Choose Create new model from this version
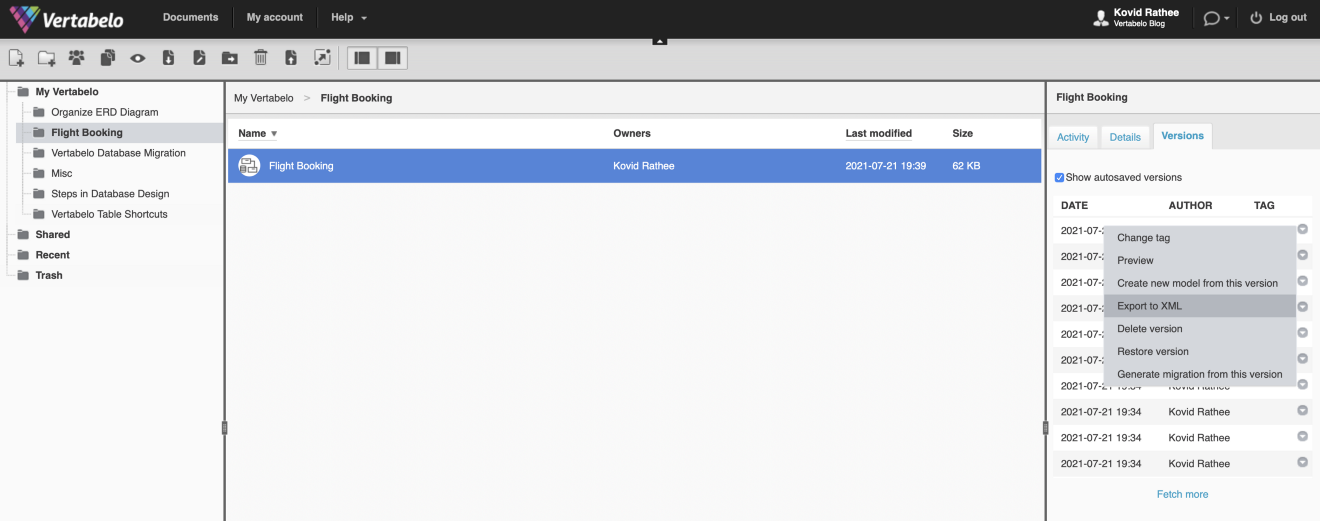Viewport: 1320px width, 521px height. pyautogui.click(x=1200, y=283)
